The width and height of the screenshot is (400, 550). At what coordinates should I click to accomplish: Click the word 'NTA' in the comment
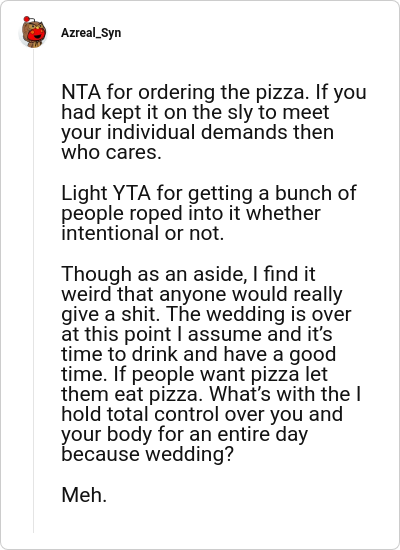81,92
